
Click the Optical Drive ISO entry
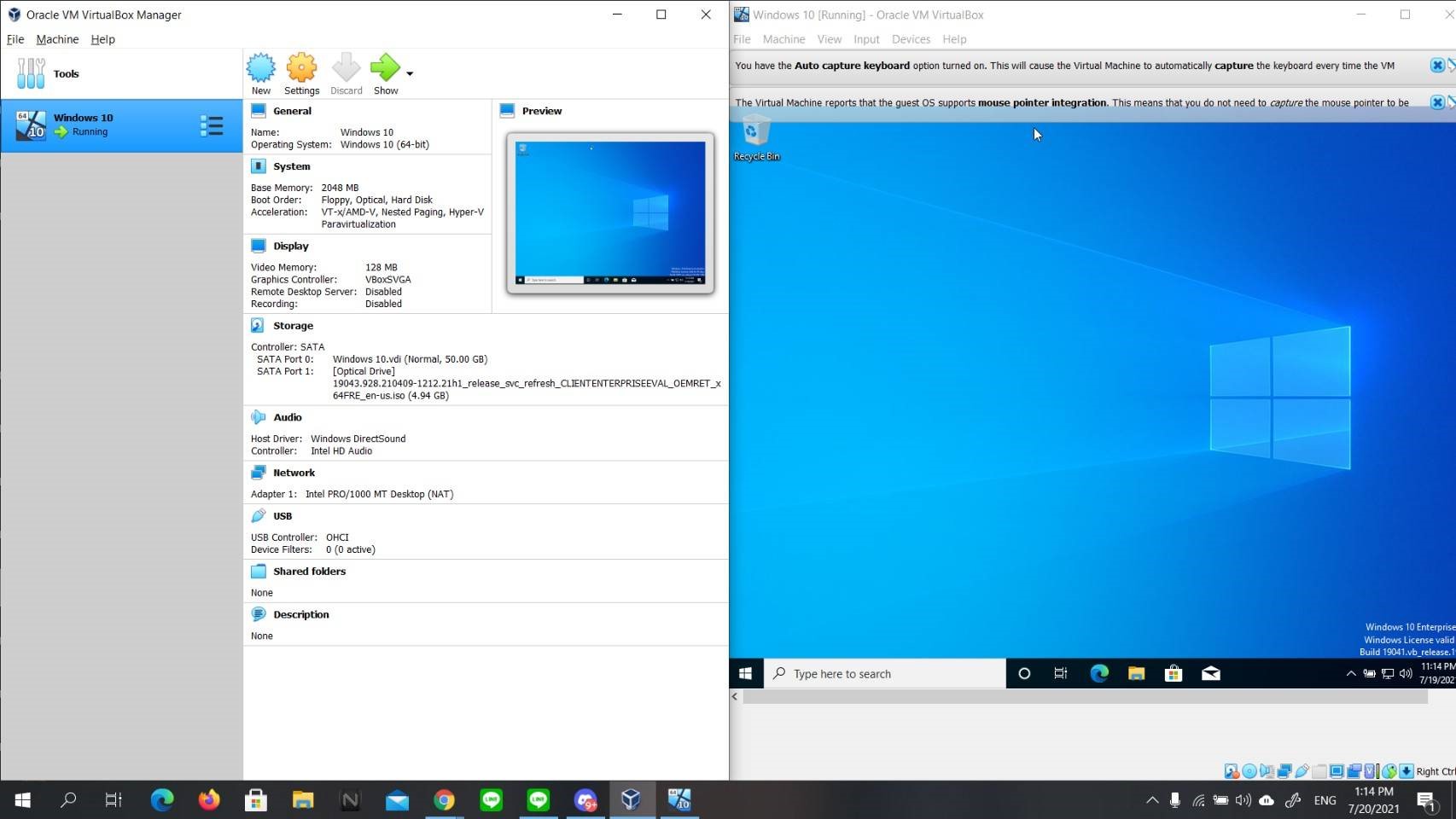[x=526, y=384]
